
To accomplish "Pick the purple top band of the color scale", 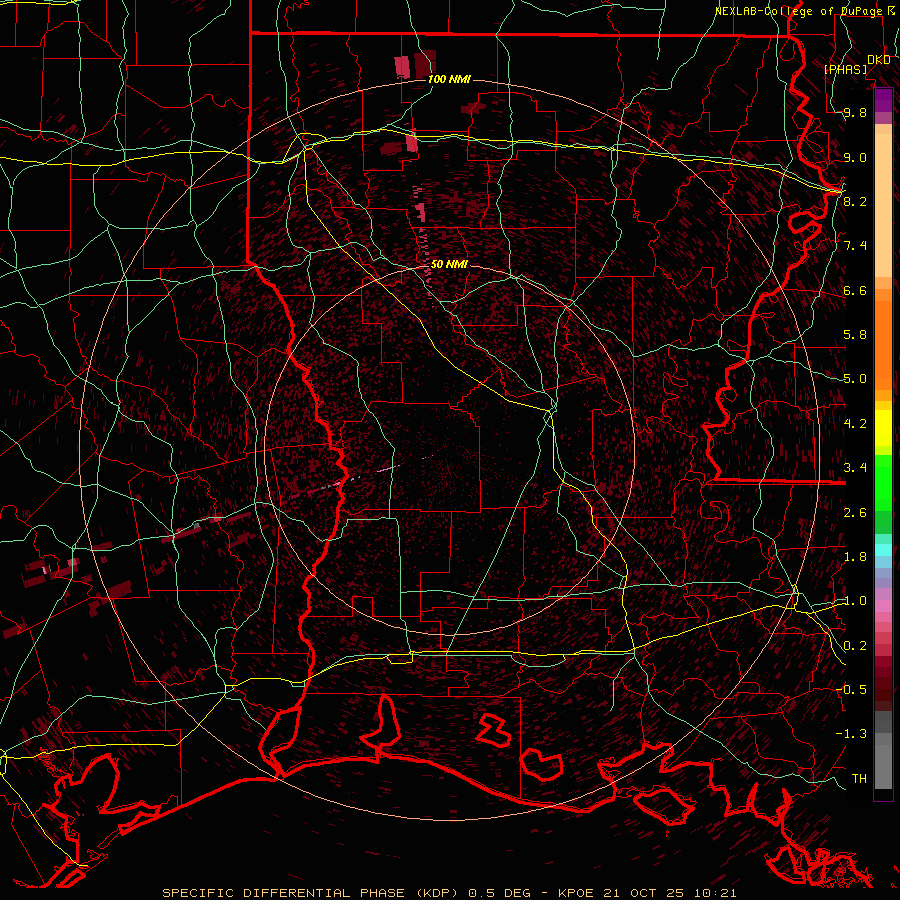I will [x=883, y=100].
